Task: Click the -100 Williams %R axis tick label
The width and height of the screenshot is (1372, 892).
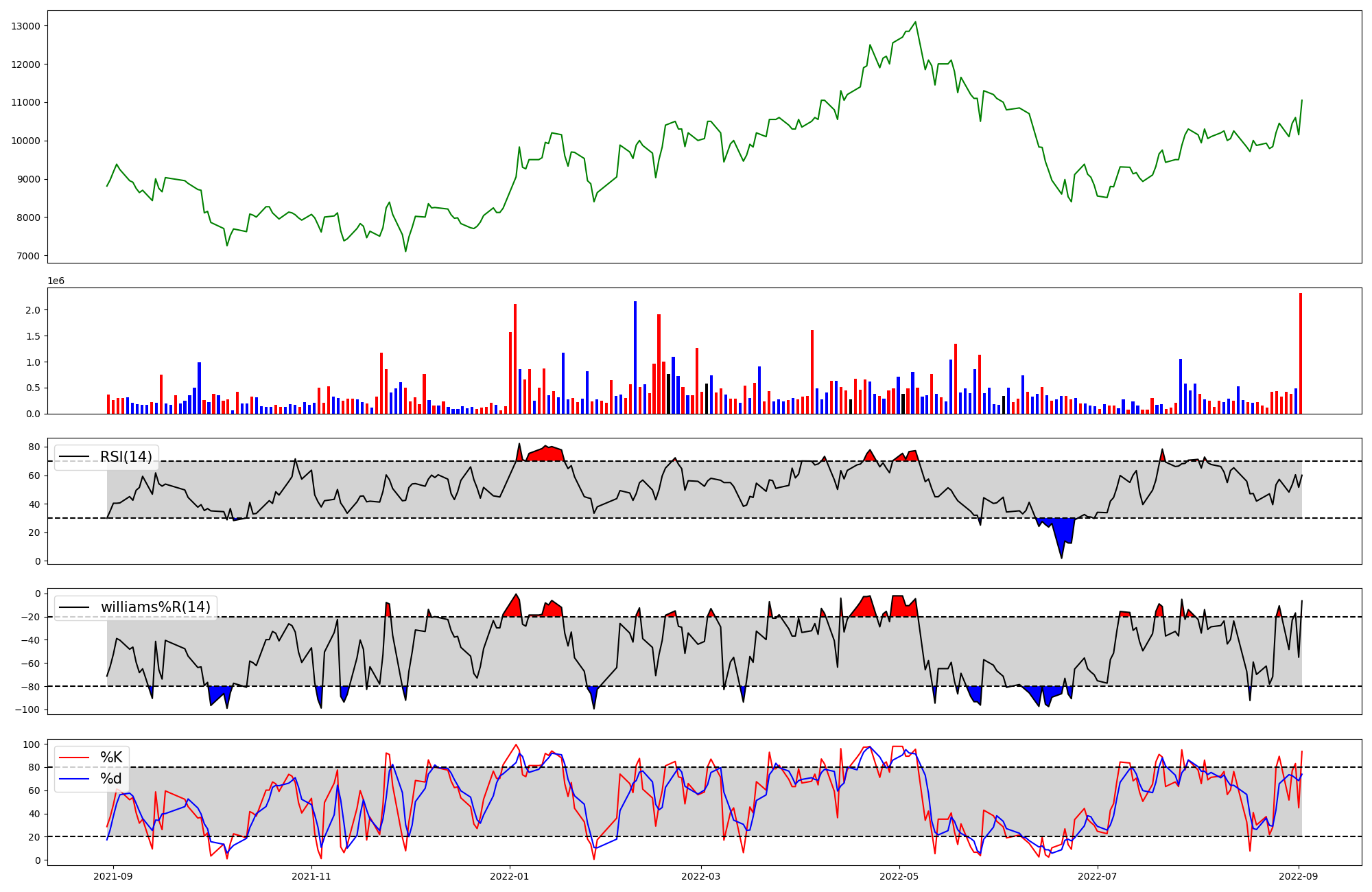Action: (28, 709)
